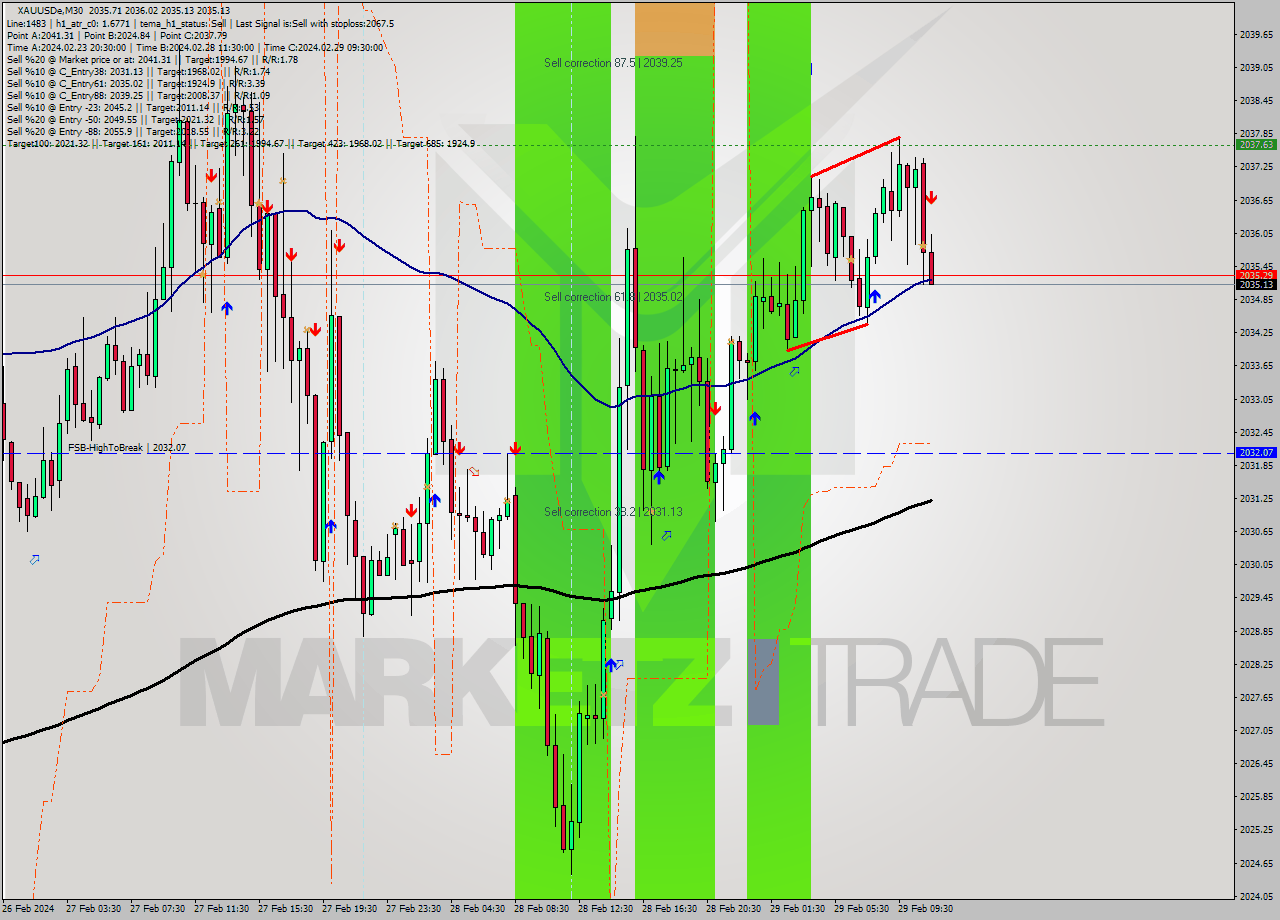
Task: Click the '28 Feb 16:30' time axis label
Action: 670,909
